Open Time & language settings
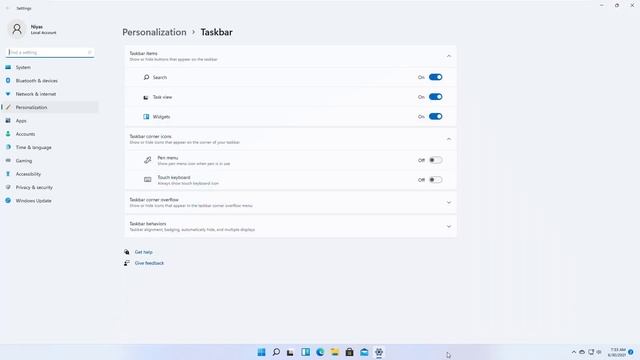The image size is (640, 360). tap(50, 147)
